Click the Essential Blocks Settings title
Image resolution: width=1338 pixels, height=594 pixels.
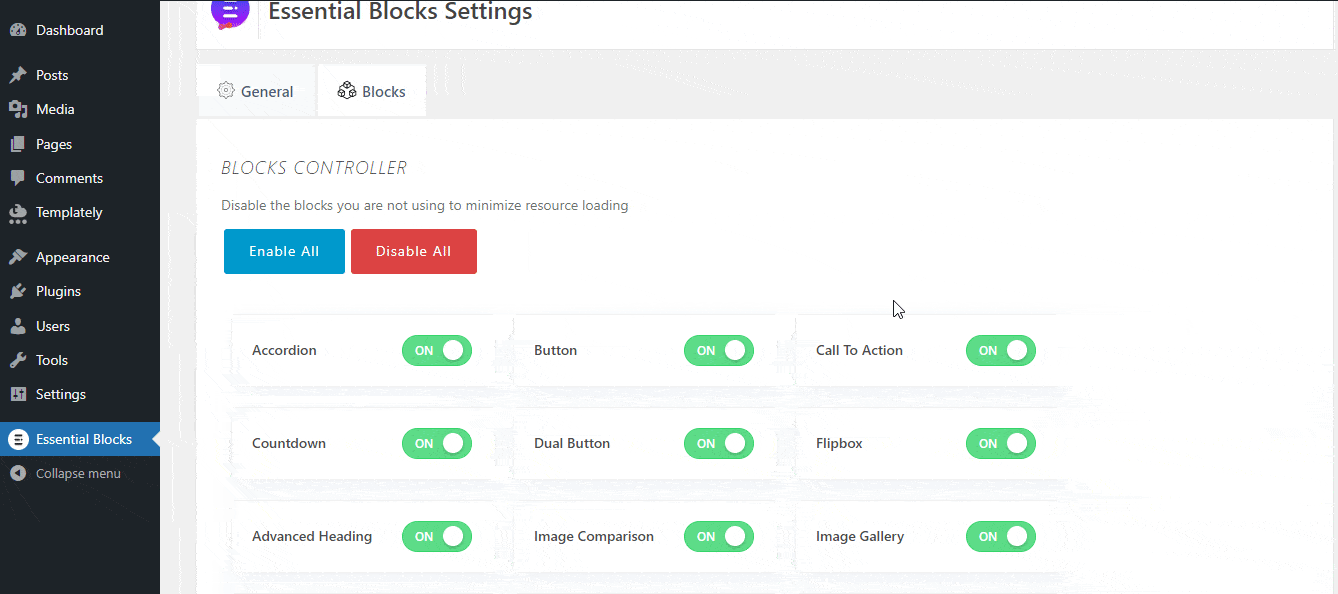(400, 12)
